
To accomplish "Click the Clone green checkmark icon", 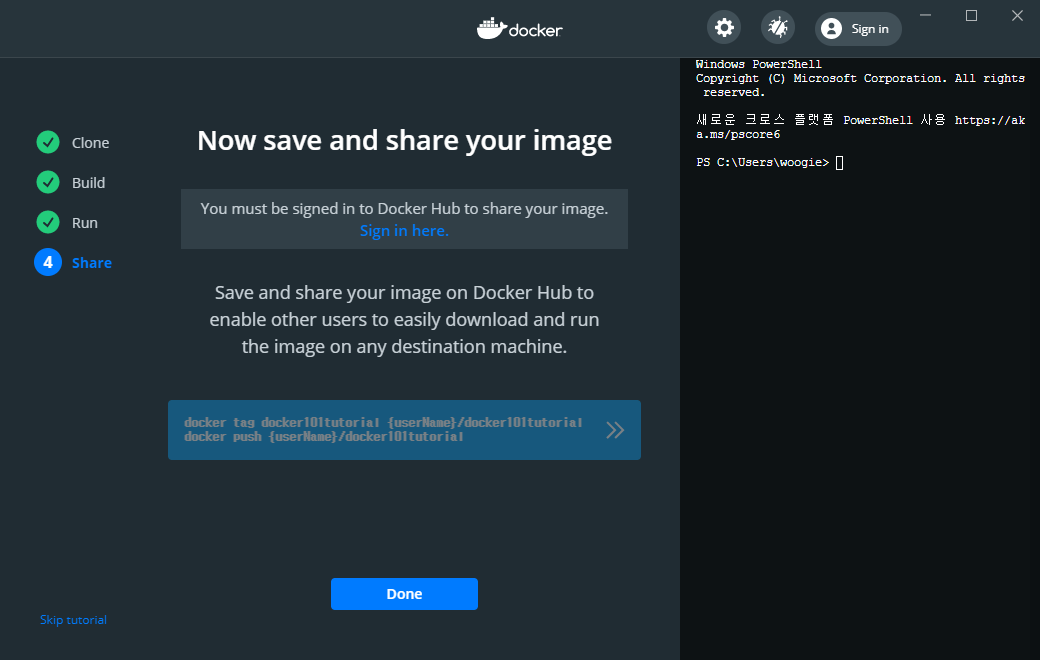I will (48, 142).
